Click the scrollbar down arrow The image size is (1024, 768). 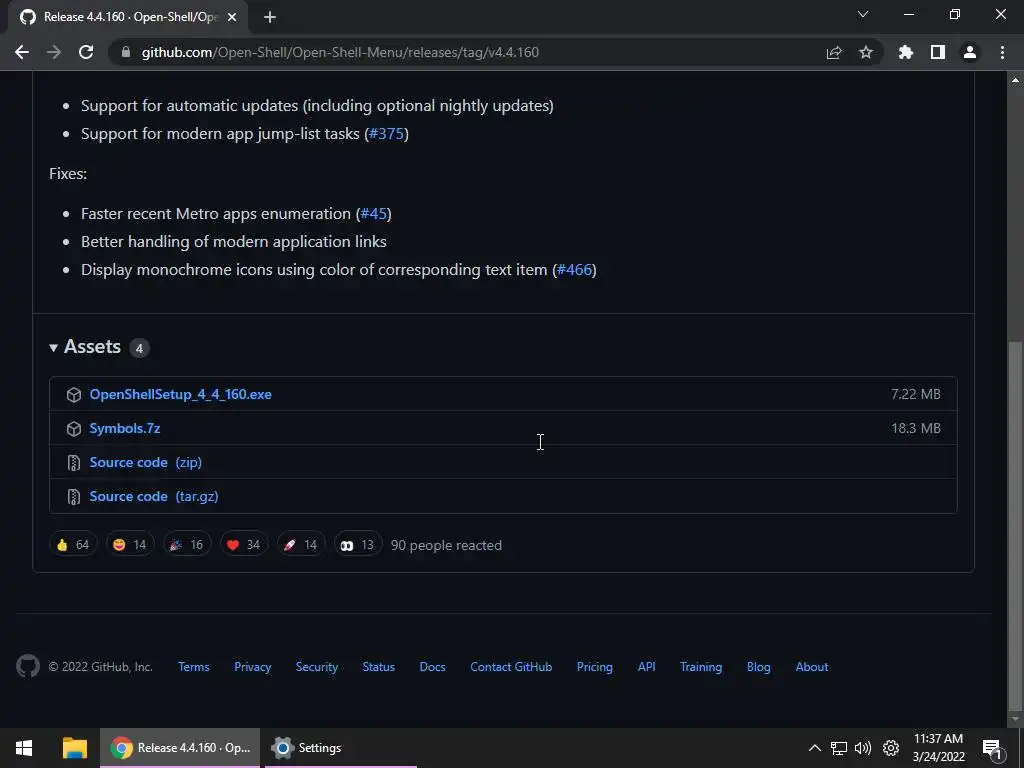(1015, 719)
